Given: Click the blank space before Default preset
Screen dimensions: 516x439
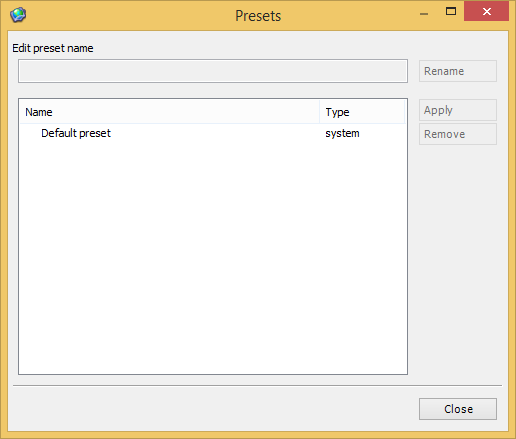Looking at the screenshot, I should pos(31,133).
